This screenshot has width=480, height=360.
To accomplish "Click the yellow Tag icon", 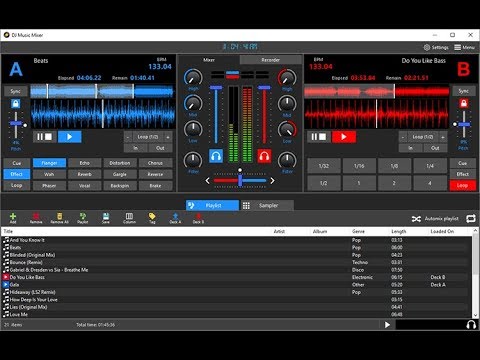I will [152, 218].
